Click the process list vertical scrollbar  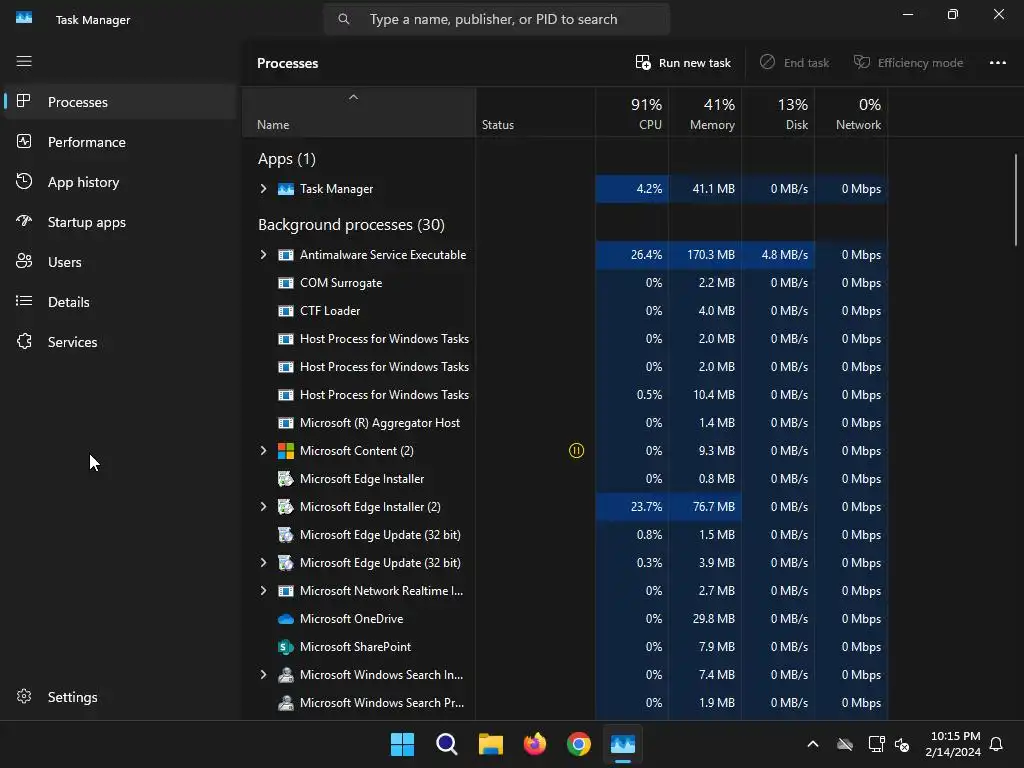click(1016, 200)
